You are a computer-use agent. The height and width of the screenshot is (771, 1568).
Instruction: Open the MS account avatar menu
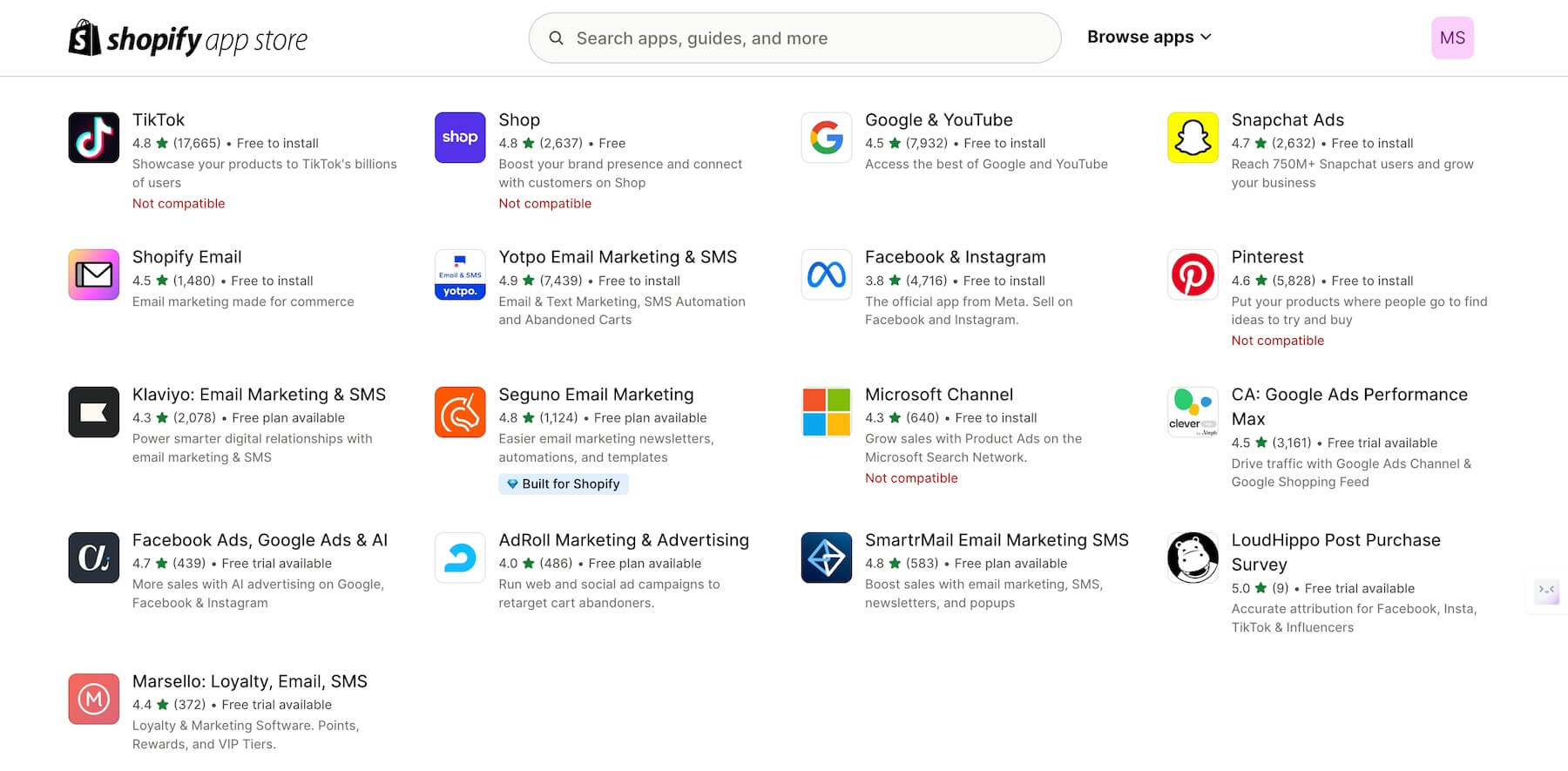pyautogui.click(x=1452, y=38)
